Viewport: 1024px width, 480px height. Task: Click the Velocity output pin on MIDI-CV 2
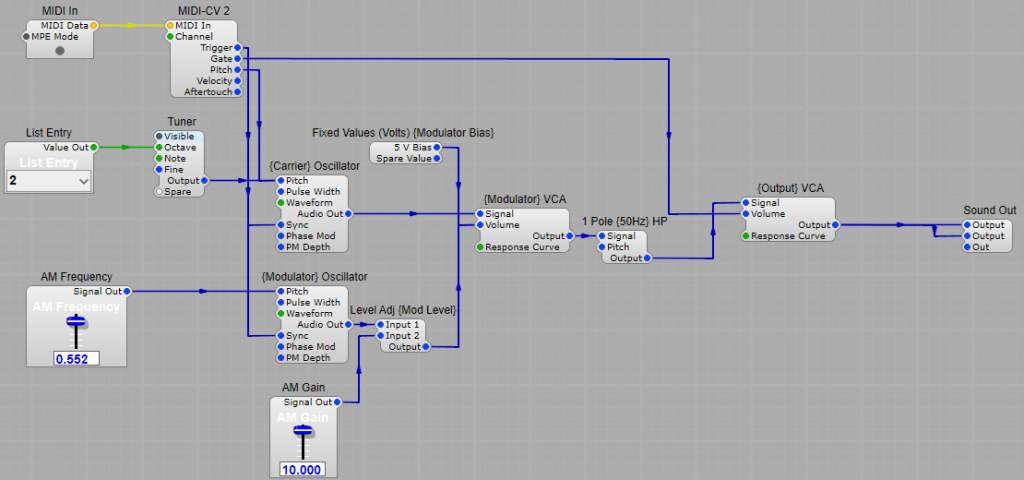(236, 81)
